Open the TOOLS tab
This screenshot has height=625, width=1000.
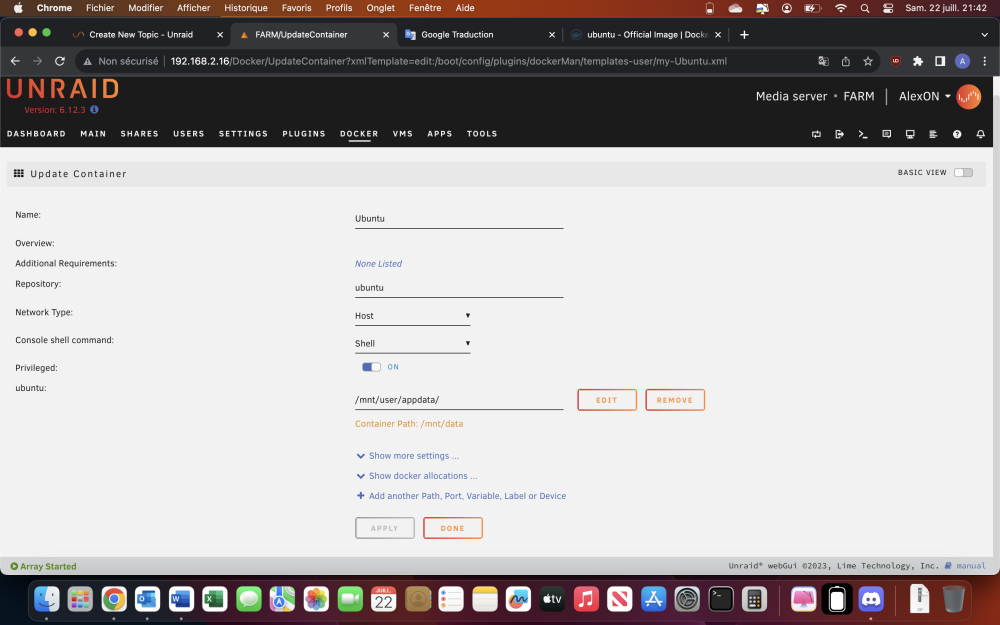(482, 134)
